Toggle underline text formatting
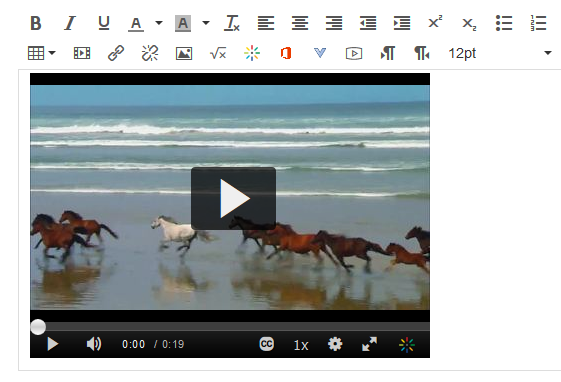 (104, 23)
